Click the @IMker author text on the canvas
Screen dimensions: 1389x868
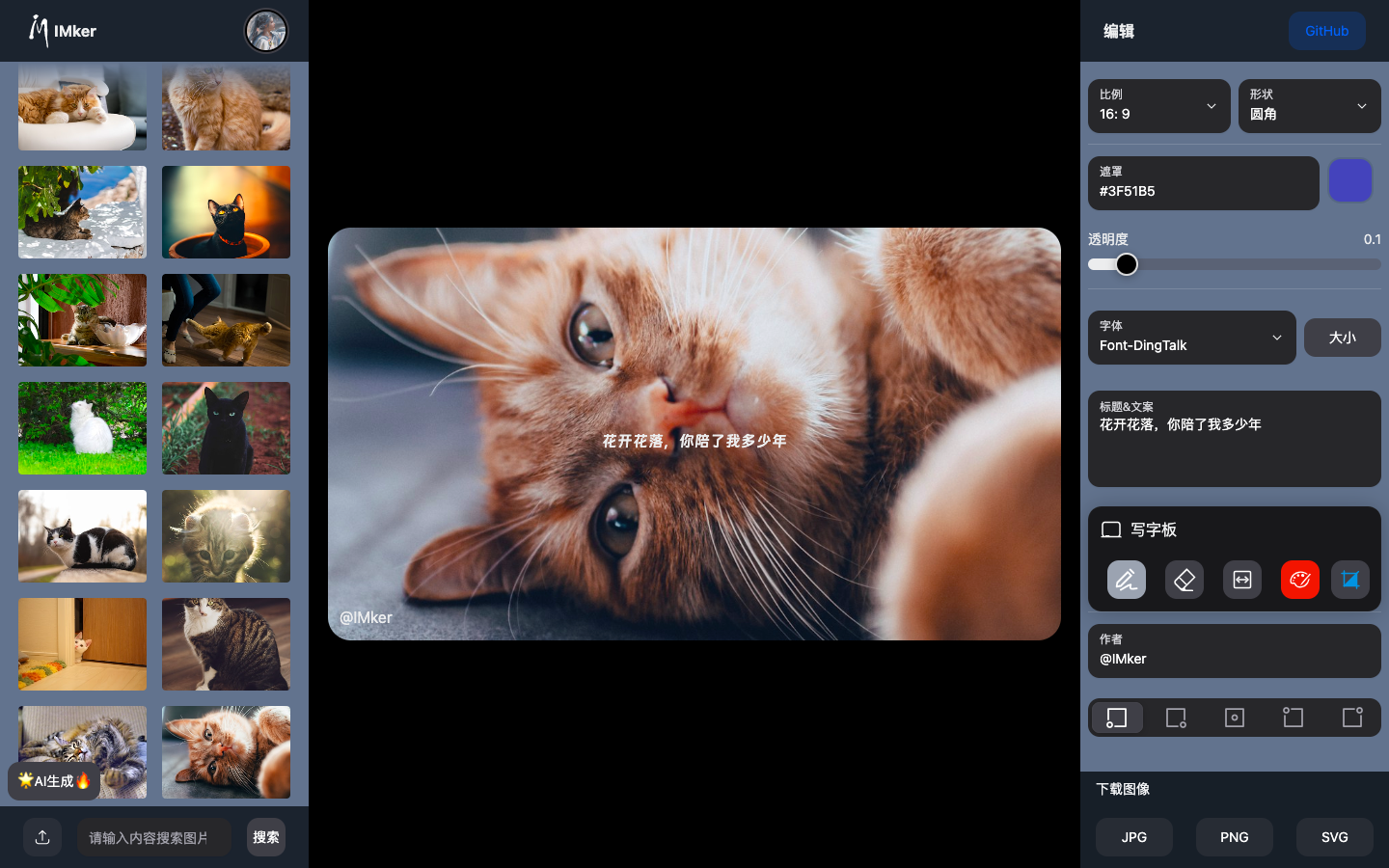366,617
